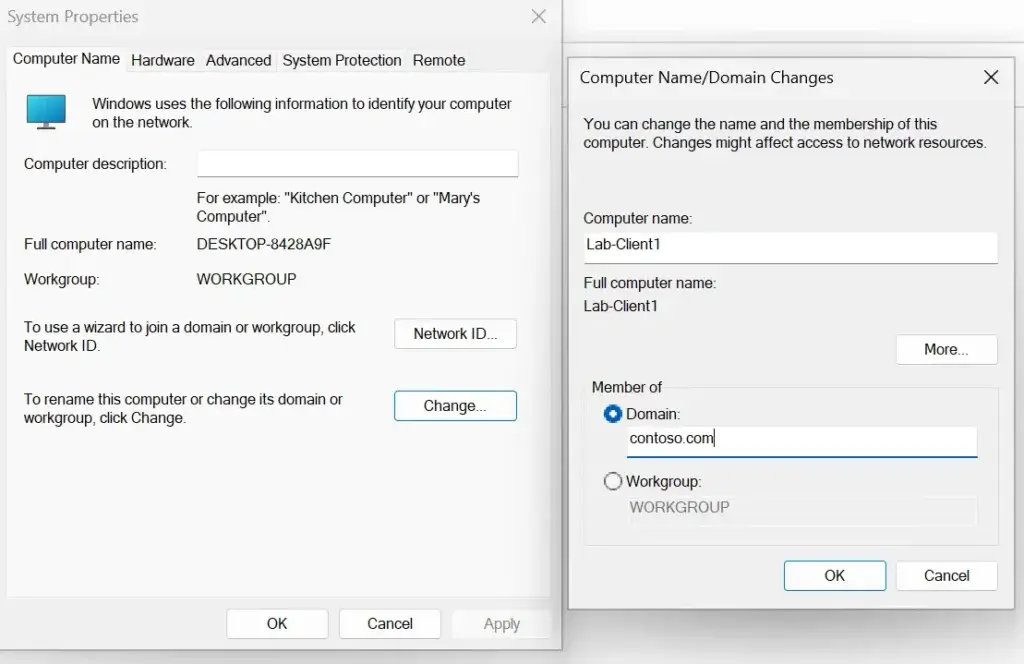Switch to the Remote tab
Screen dimensions: 1024x664
[x=439, y=60]
